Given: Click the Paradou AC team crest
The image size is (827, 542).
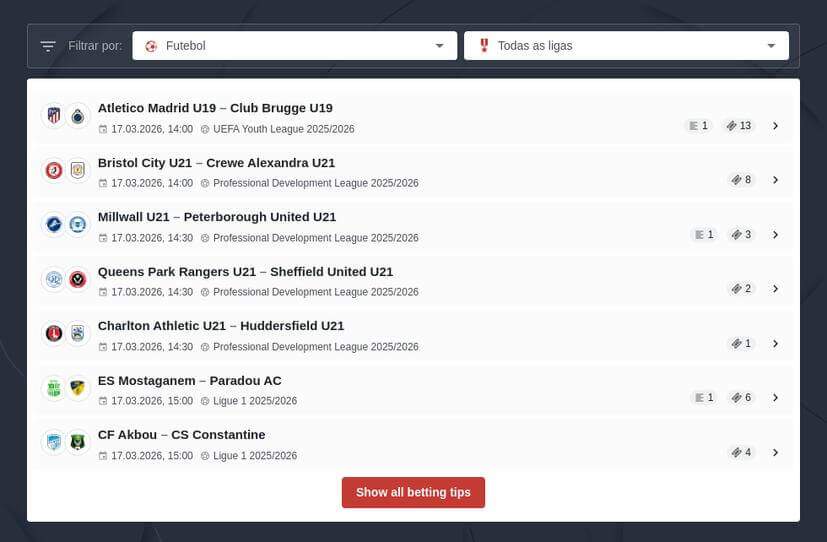Looking at the screenshot, I should (78, 388).
